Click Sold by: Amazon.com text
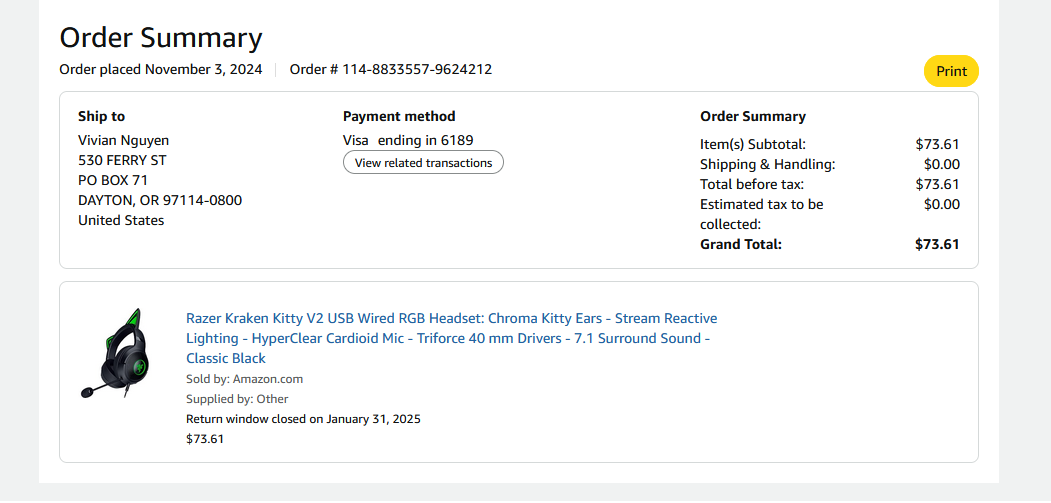Viewport: 1051px width, 503px height. click(x=244, y=379)
